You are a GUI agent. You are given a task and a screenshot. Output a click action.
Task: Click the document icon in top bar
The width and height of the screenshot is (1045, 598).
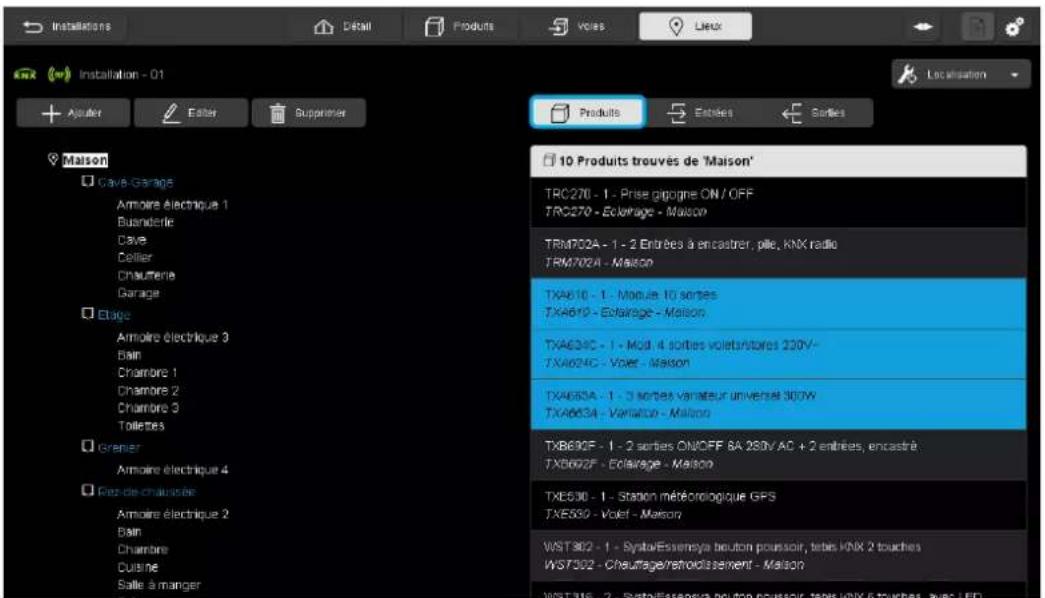point(977,27)
